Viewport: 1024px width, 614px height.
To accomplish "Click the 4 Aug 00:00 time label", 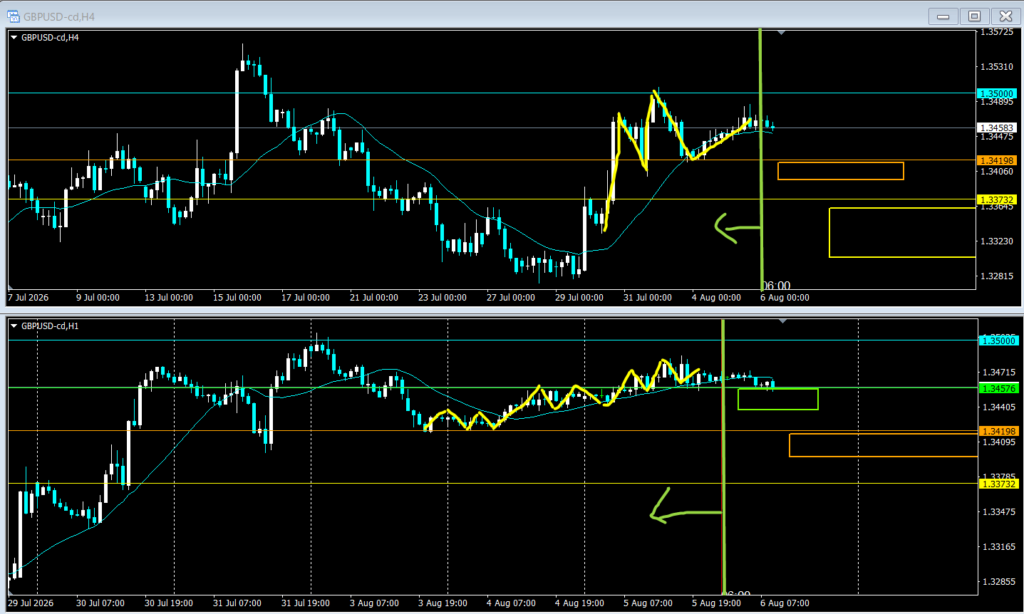I will click(x=716, y=297).
